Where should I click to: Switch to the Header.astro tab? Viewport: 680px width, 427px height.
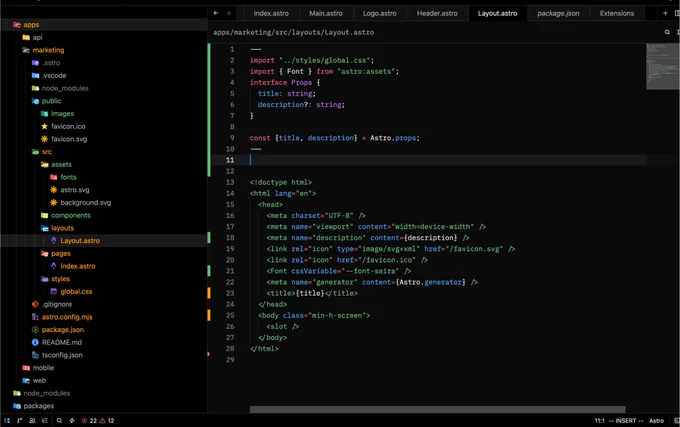click(x=437, y=13)
